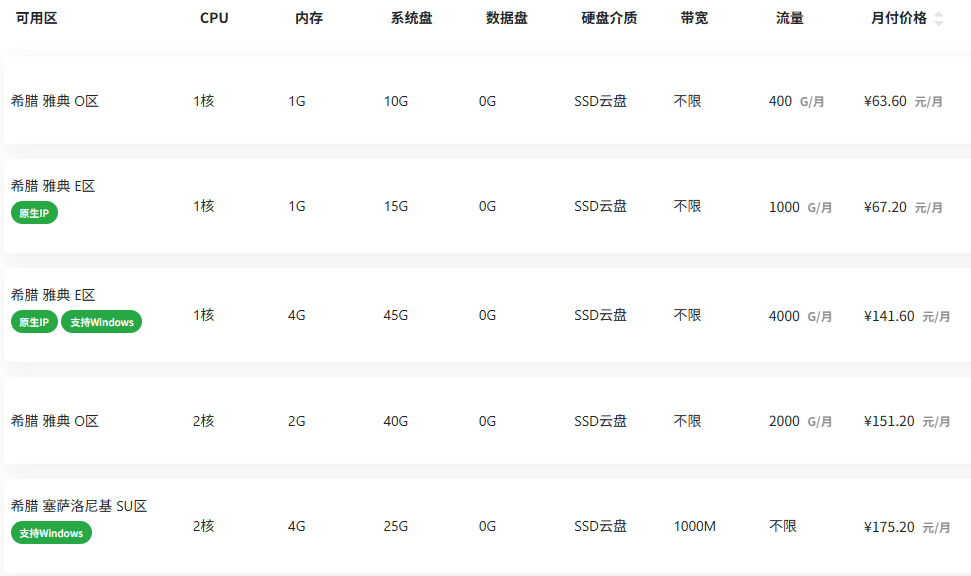Click the 原生IP badge on the 15G row
971x576 pixels.
pyautogui.click(x=34, y=213)
